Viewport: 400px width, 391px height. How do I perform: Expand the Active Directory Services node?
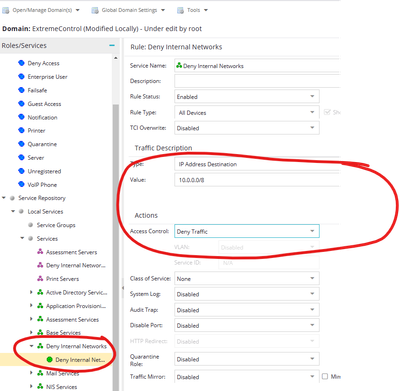click(x=31, y=292)
